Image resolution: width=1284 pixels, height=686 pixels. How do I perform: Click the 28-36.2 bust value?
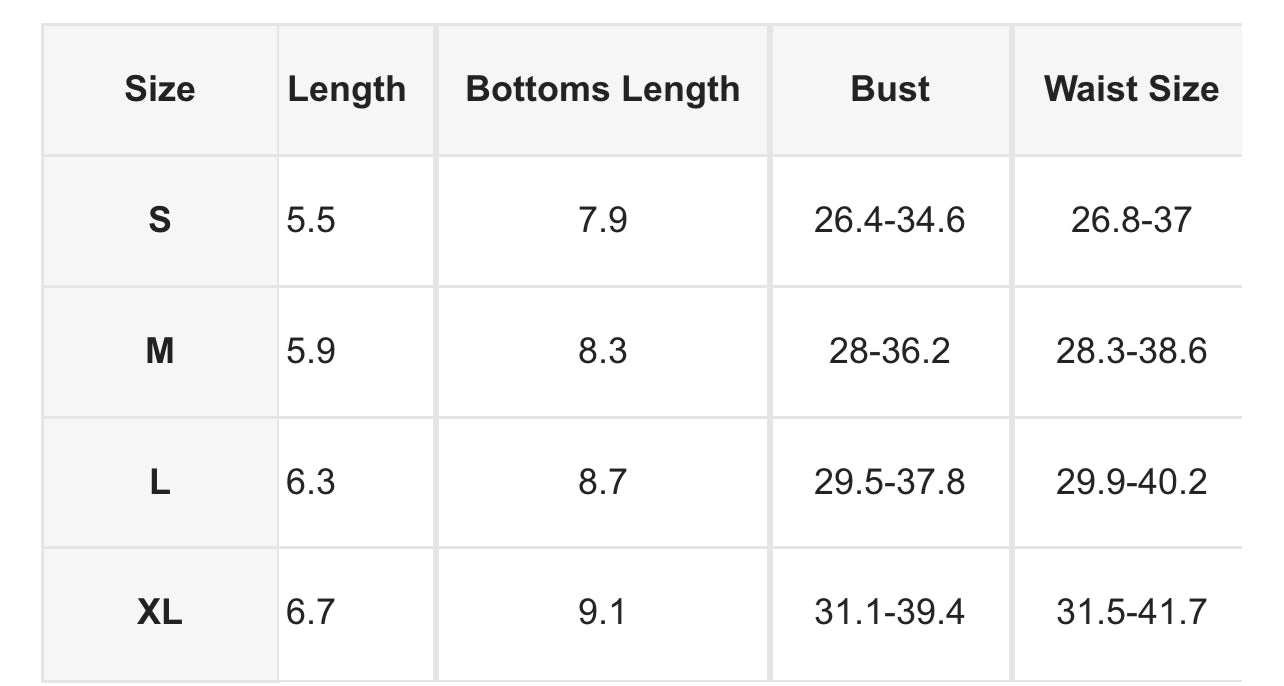[890, 351]
